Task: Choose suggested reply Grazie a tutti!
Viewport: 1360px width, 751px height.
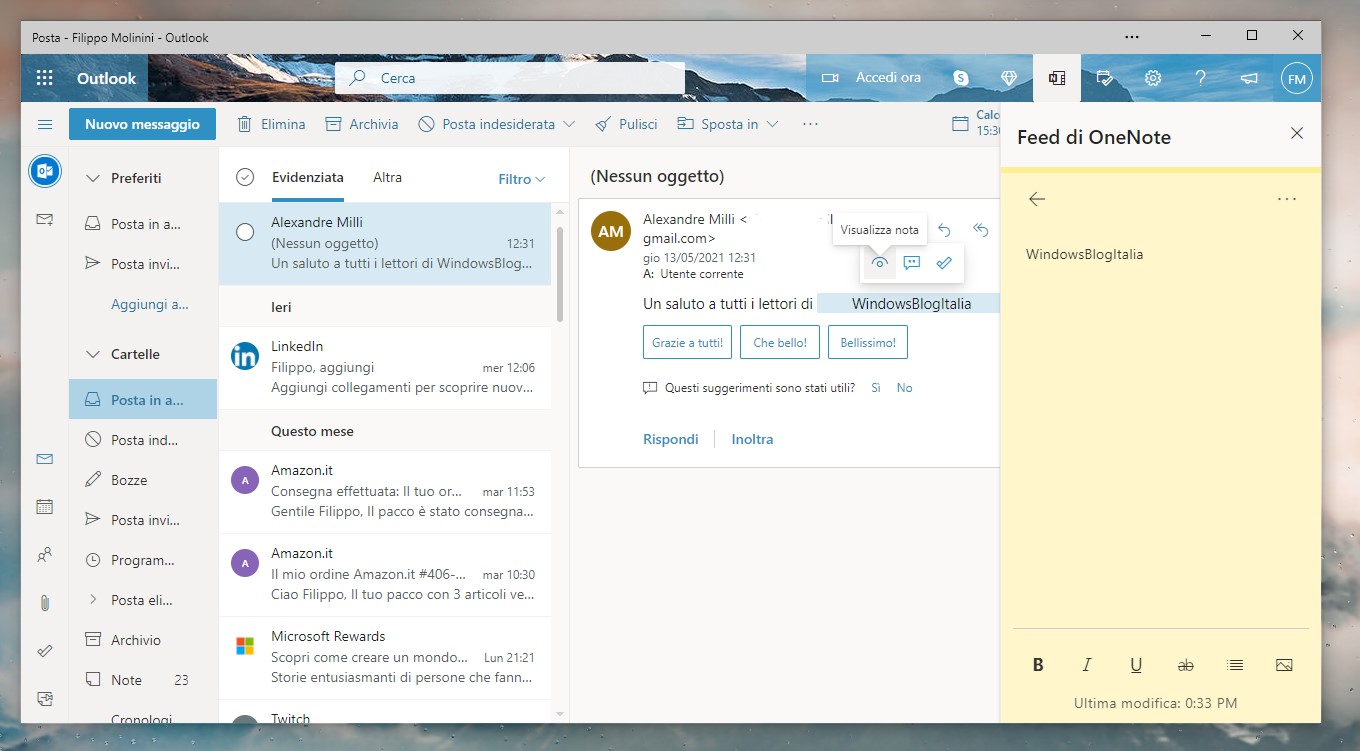Action: point(687,342)
